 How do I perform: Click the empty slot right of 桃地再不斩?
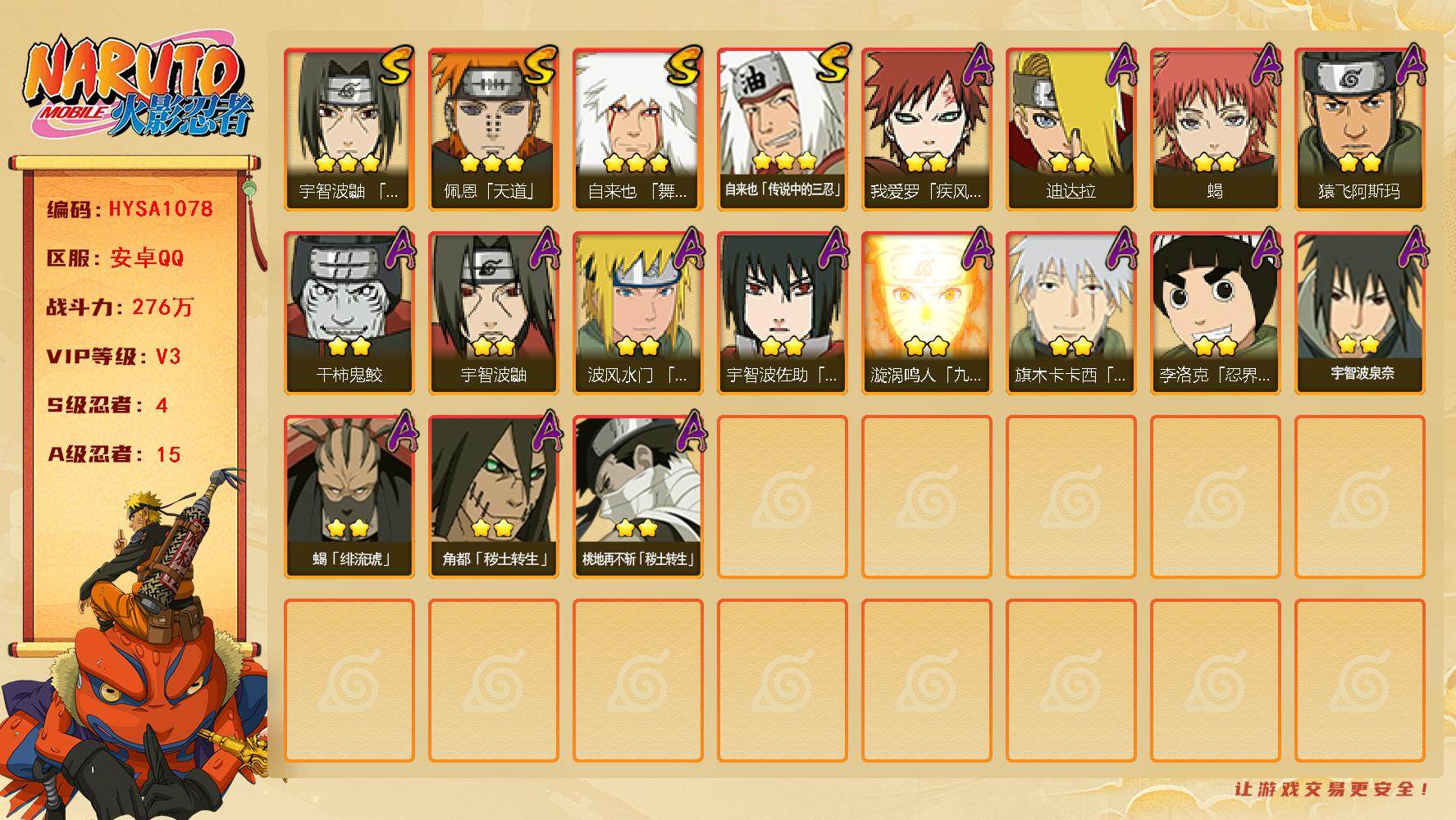[x=782, y=497]
